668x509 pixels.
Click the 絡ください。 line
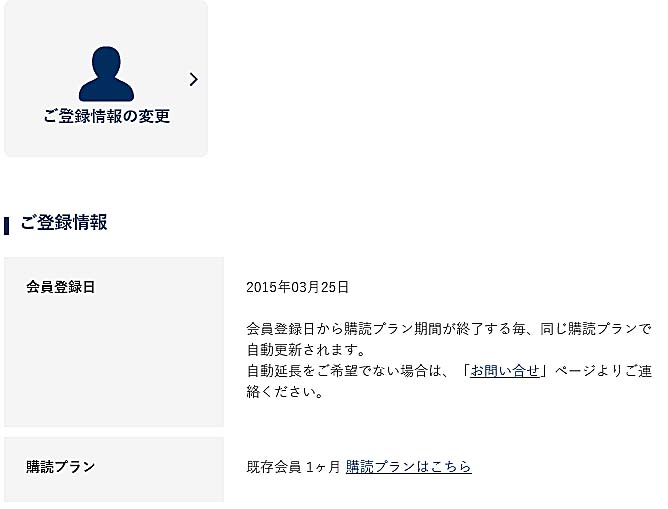click(x=285, y=392)
